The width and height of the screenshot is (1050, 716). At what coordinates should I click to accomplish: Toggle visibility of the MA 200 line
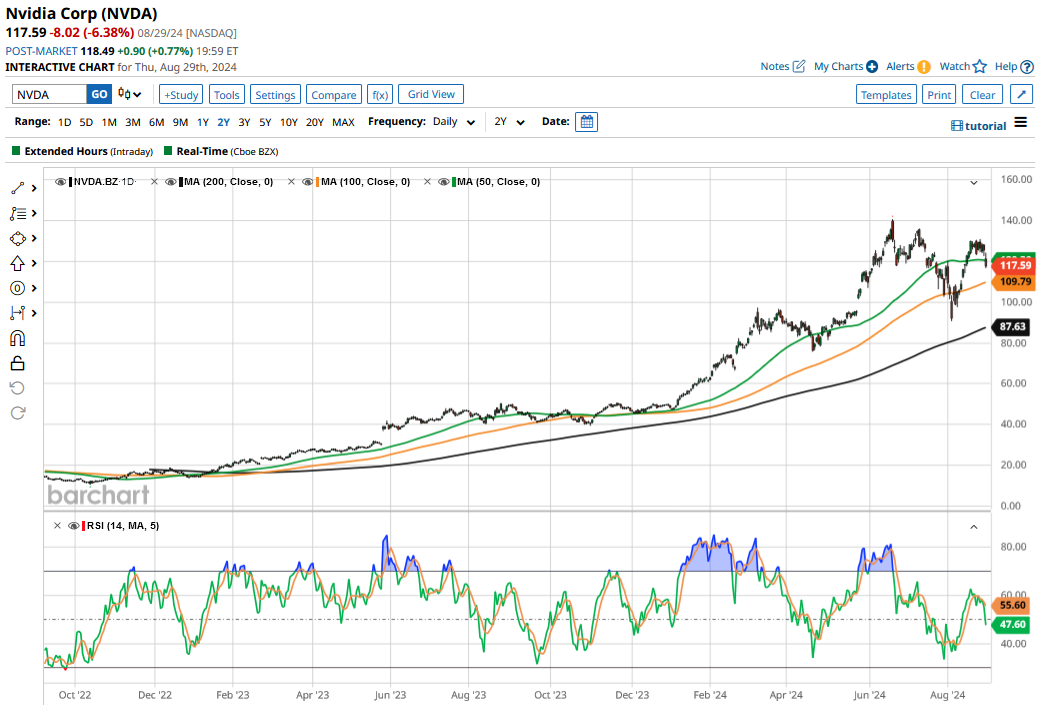pos(172,182)
